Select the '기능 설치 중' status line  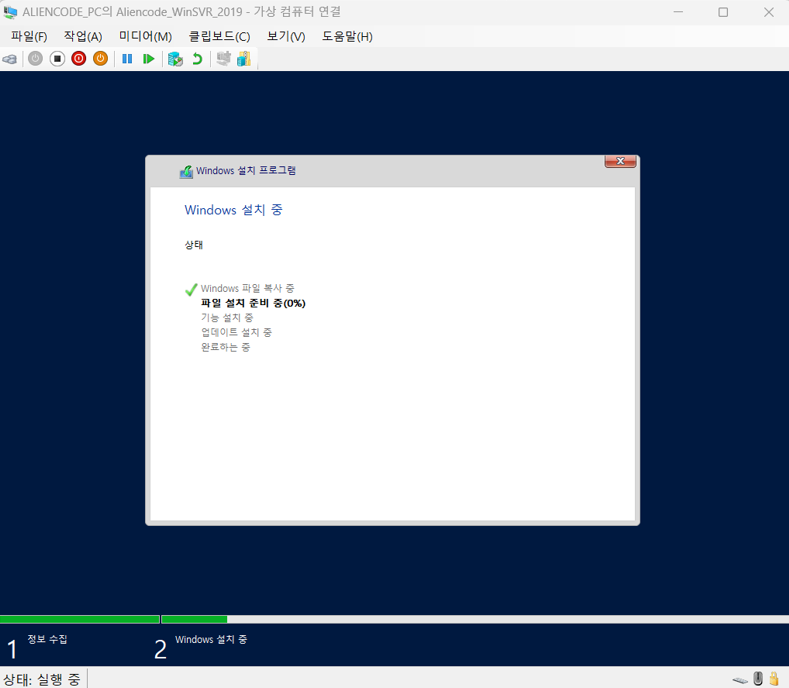[x=227, y=318]
